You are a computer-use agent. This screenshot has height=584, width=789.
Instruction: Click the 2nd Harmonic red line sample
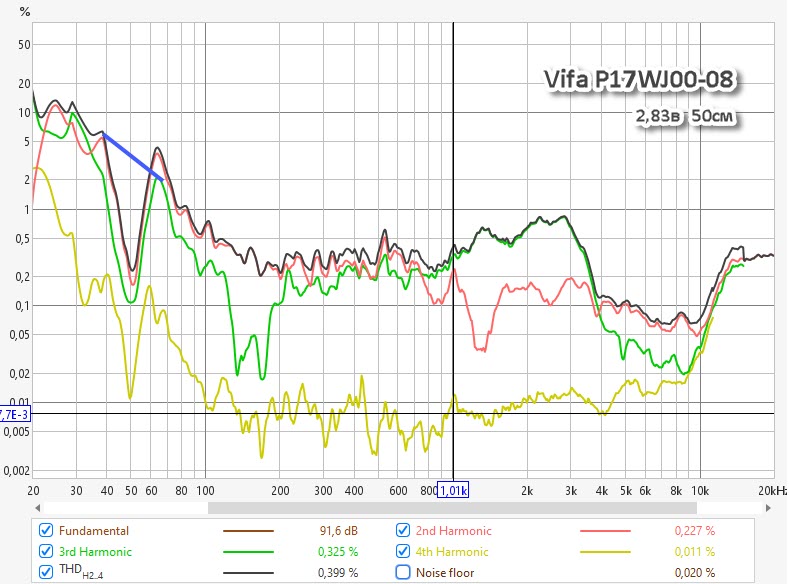605,531
